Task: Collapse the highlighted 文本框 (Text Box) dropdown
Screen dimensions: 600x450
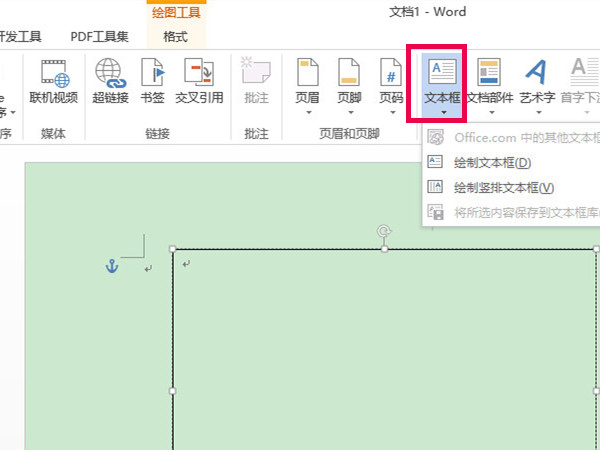Action: click(442, 84)
